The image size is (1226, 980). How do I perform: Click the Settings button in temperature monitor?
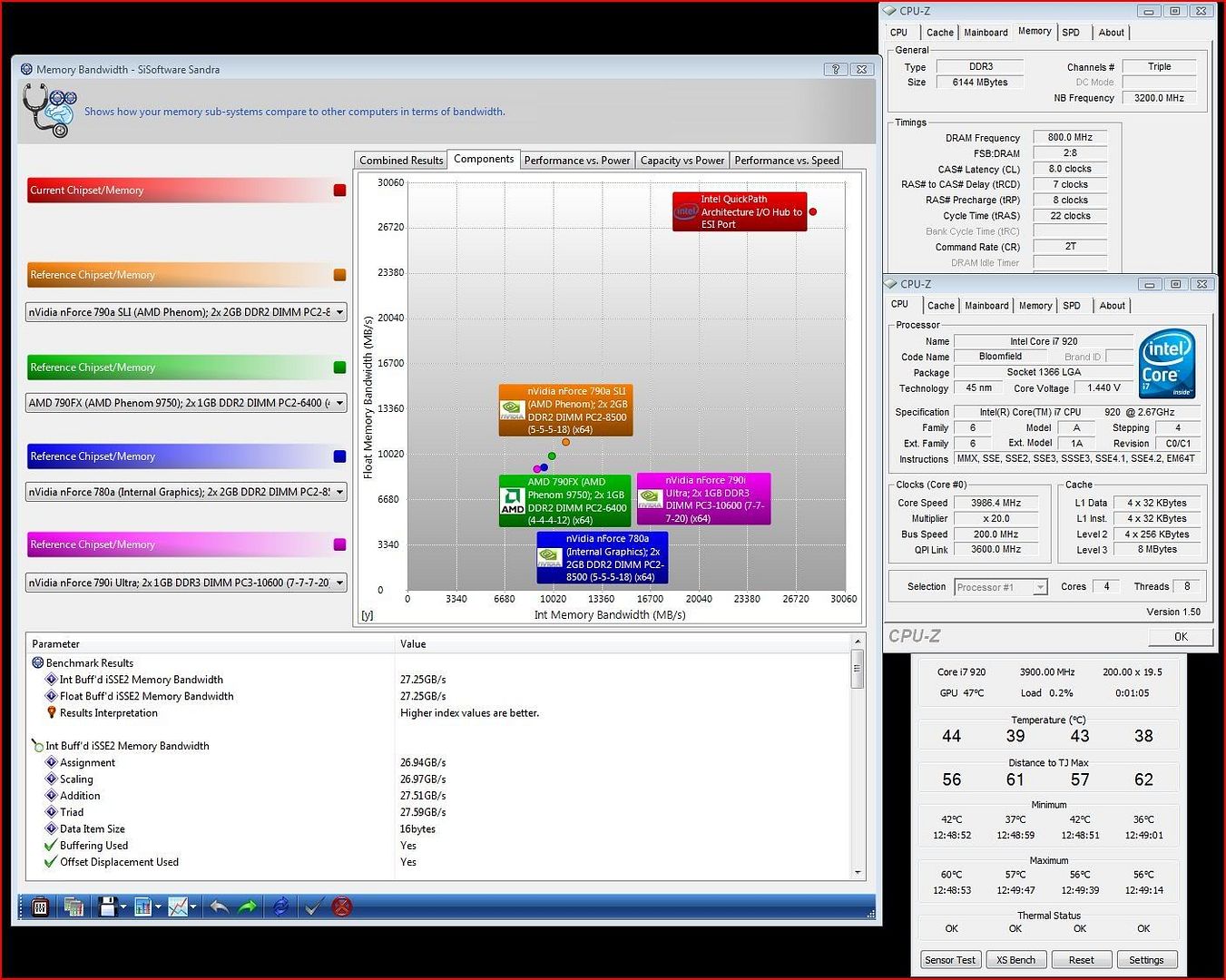[x=1146, y=960]
